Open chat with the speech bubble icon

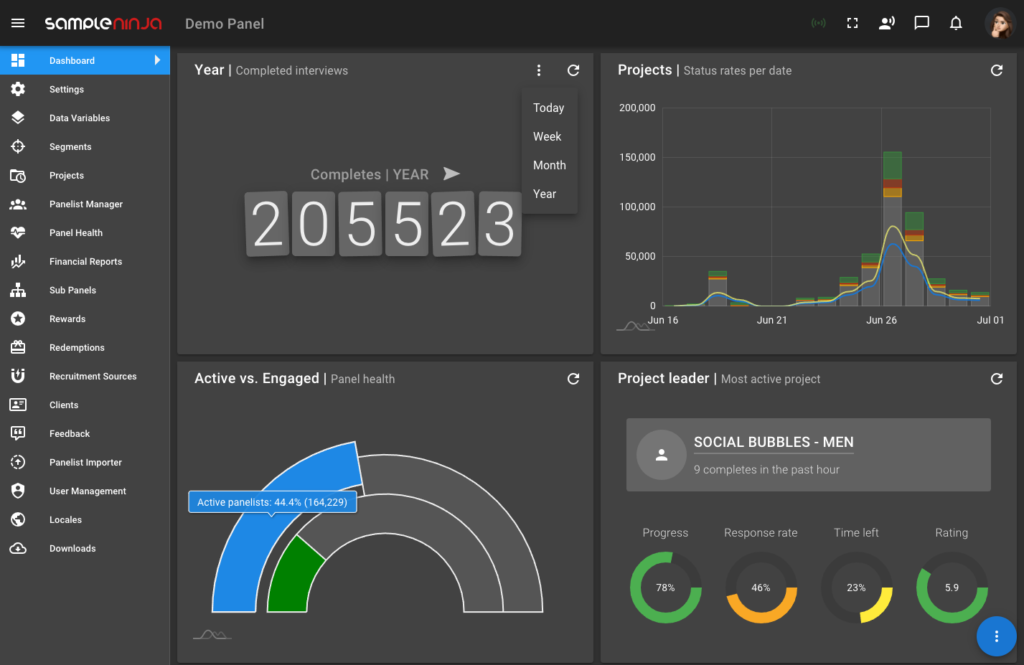[921, 23]
